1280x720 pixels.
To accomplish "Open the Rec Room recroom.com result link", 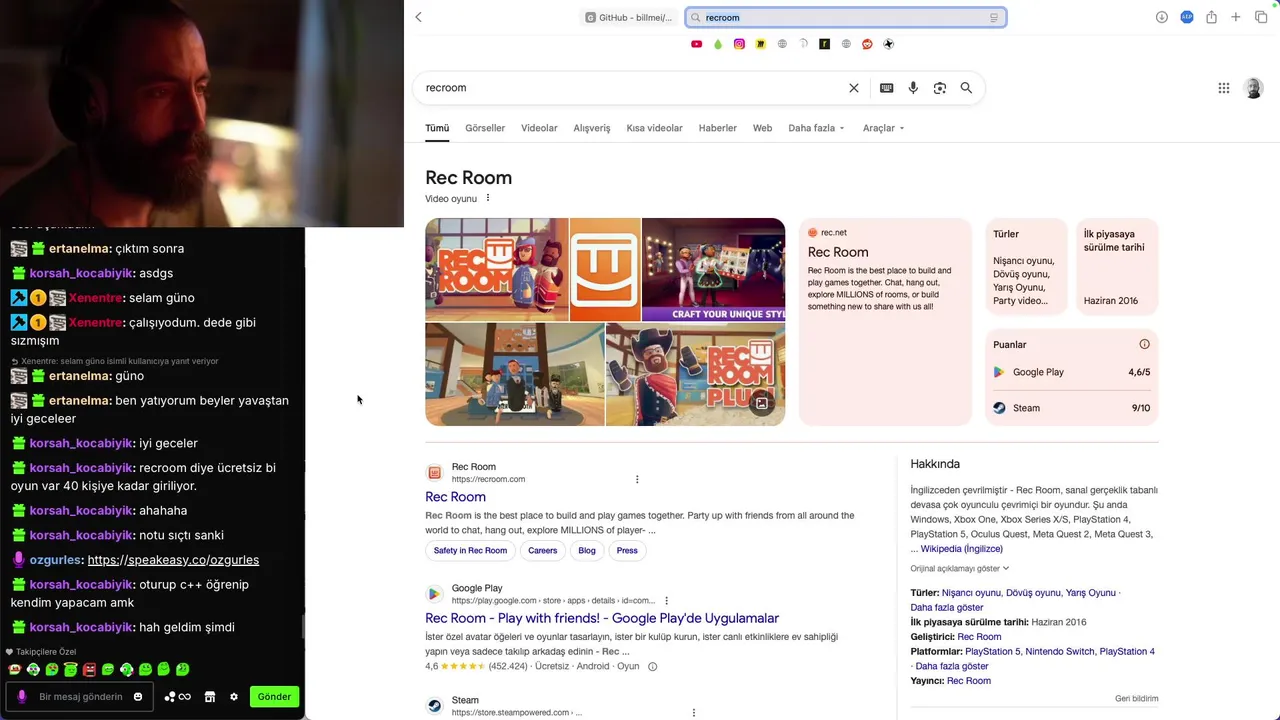I will [x=455, y=497].
